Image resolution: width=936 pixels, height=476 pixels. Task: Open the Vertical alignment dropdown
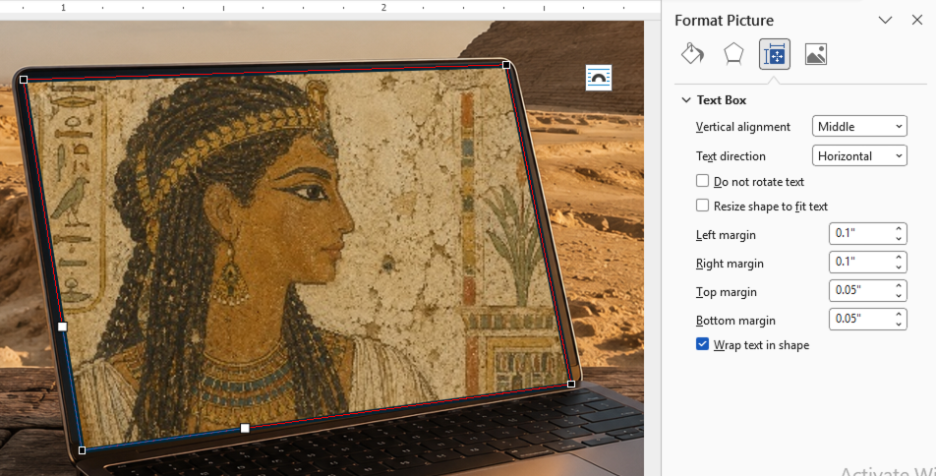point(860,127)
